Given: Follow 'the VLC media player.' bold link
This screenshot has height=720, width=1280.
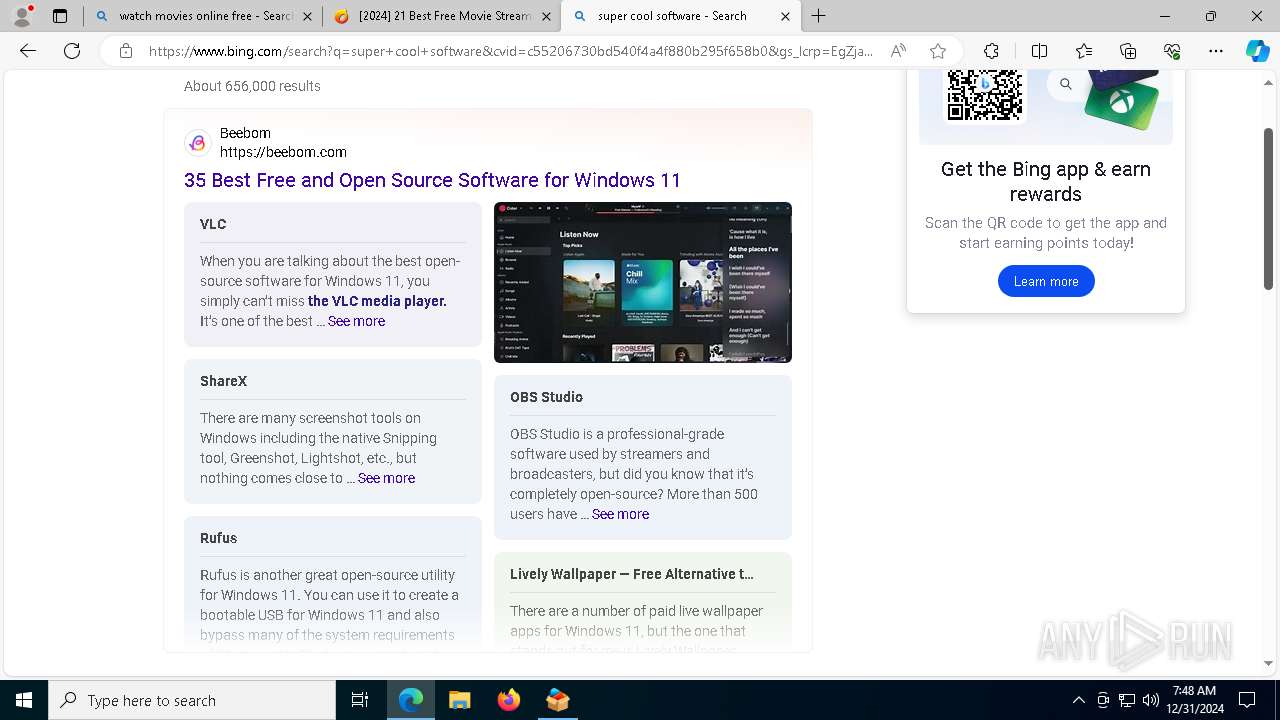Looking at the screenshot, I should 377,301.
